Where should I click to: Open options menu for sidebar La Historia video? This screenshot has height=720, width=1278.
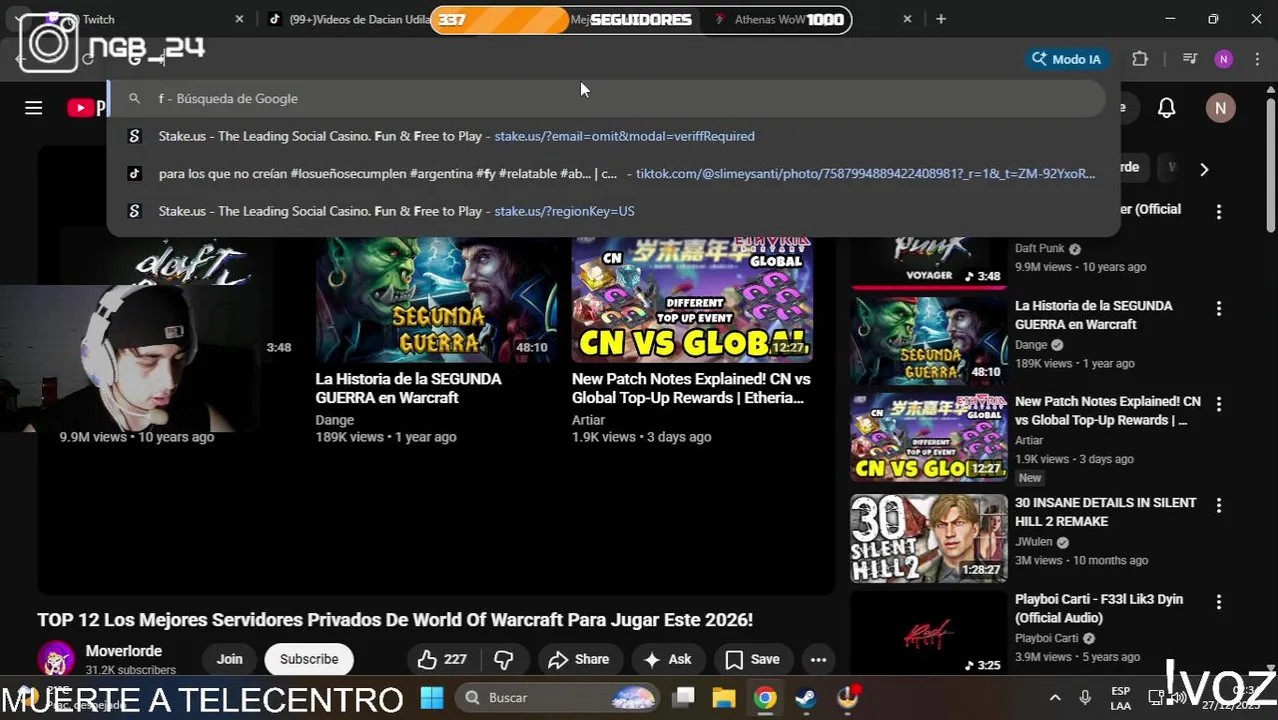1218,309
